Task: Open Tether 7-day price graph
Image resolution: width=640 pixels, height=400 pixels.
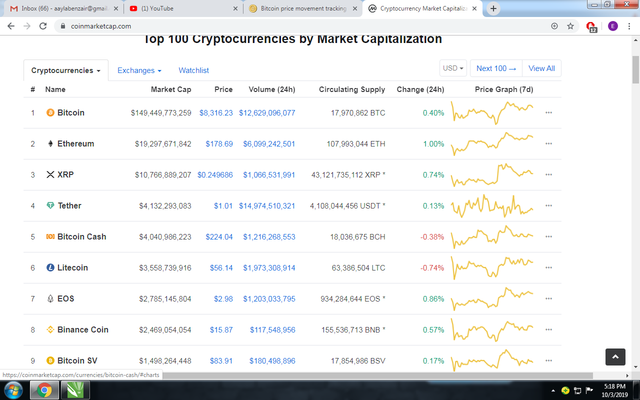Action: 492,206
